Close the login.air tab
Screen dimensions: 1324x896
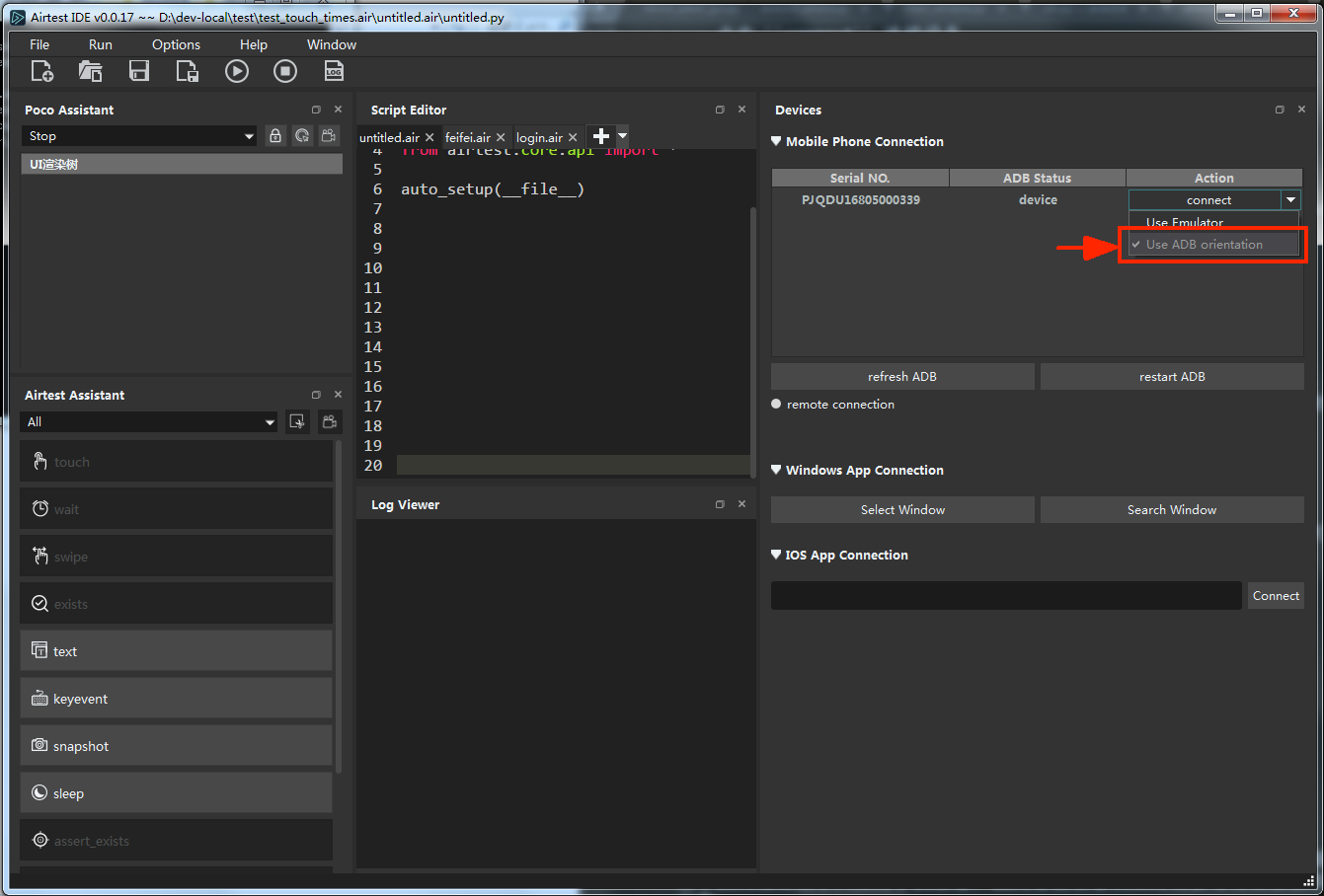click(x=573, y=137)
